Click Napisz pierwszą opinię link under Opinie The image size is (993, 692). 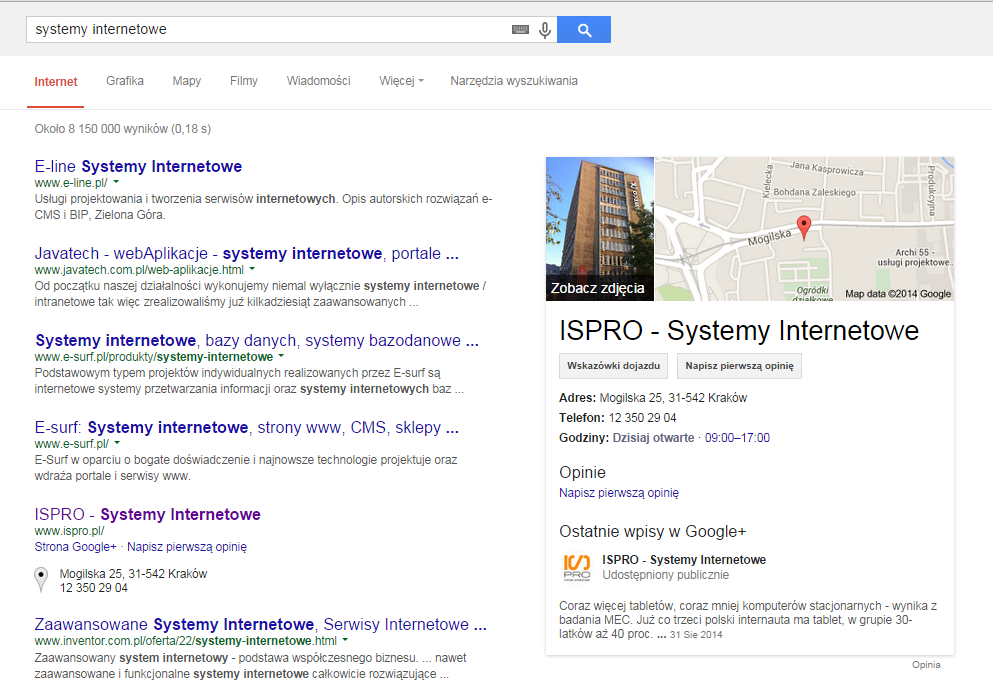(x=619, y=493)
